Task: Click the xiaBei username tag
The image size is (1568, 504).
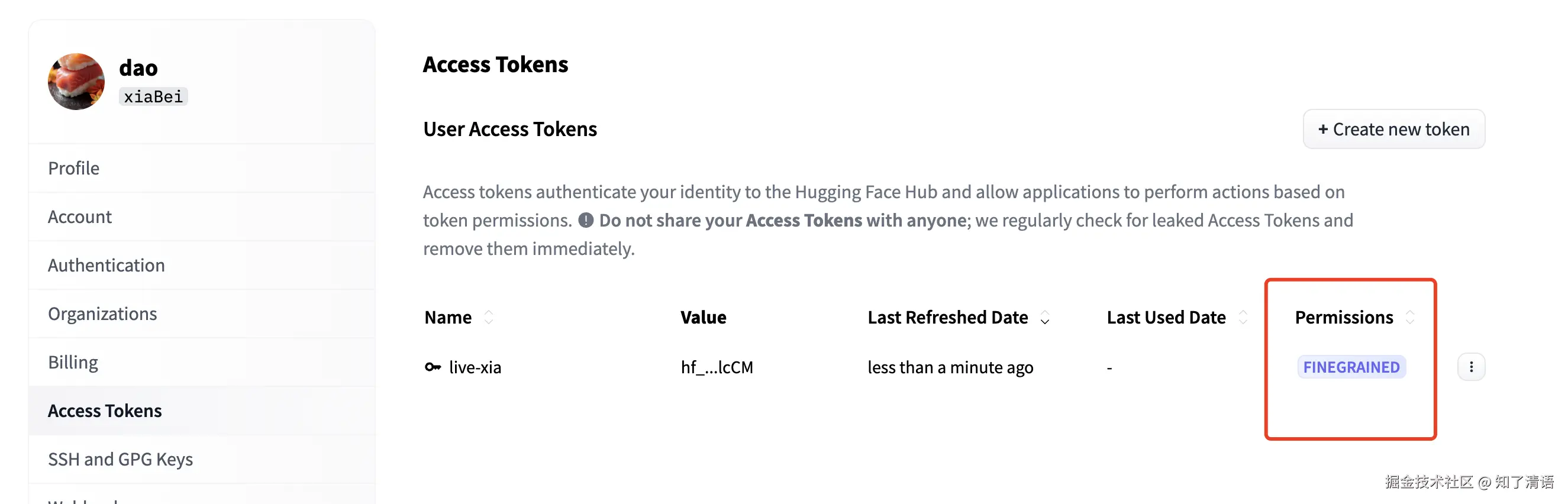Action: click(153, 97)
